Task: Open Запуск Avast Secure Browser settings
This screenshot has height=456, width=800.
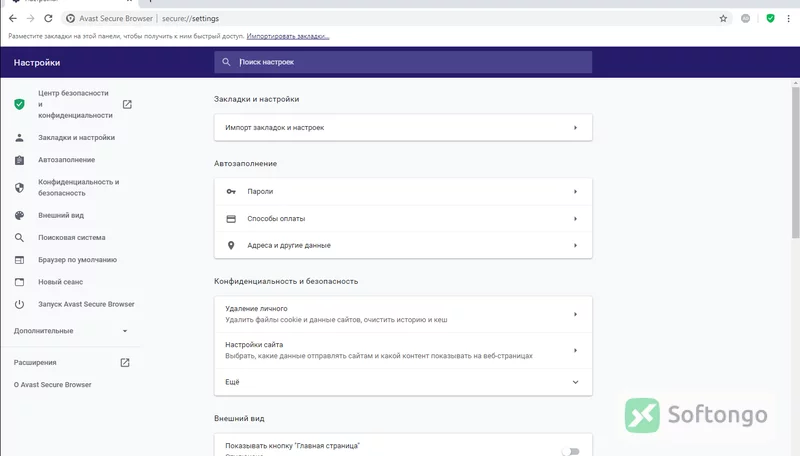Action: pyautogui.click(x=86, y=305)
